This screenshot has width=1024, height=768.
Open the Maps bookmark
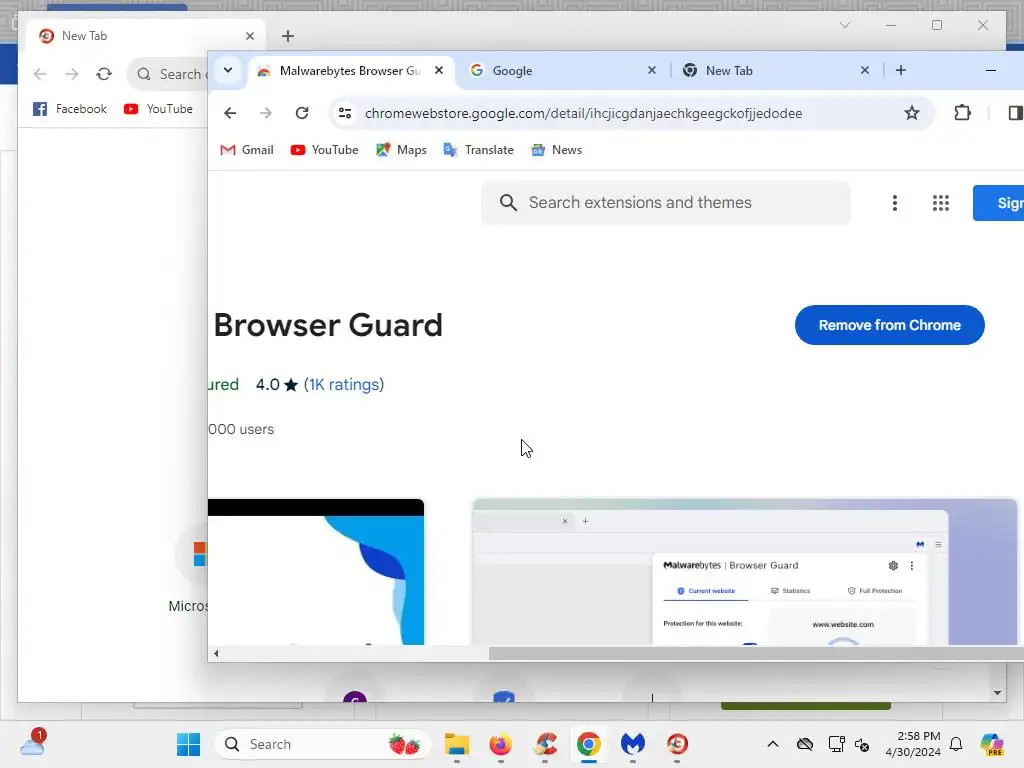(x=401, y=150)
